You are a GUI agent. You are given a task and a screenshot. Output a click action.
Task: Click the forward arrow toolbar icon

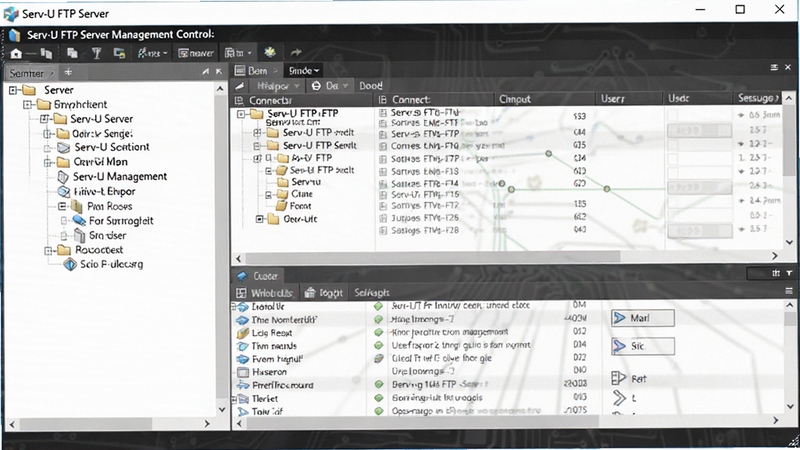pos(296,52)
